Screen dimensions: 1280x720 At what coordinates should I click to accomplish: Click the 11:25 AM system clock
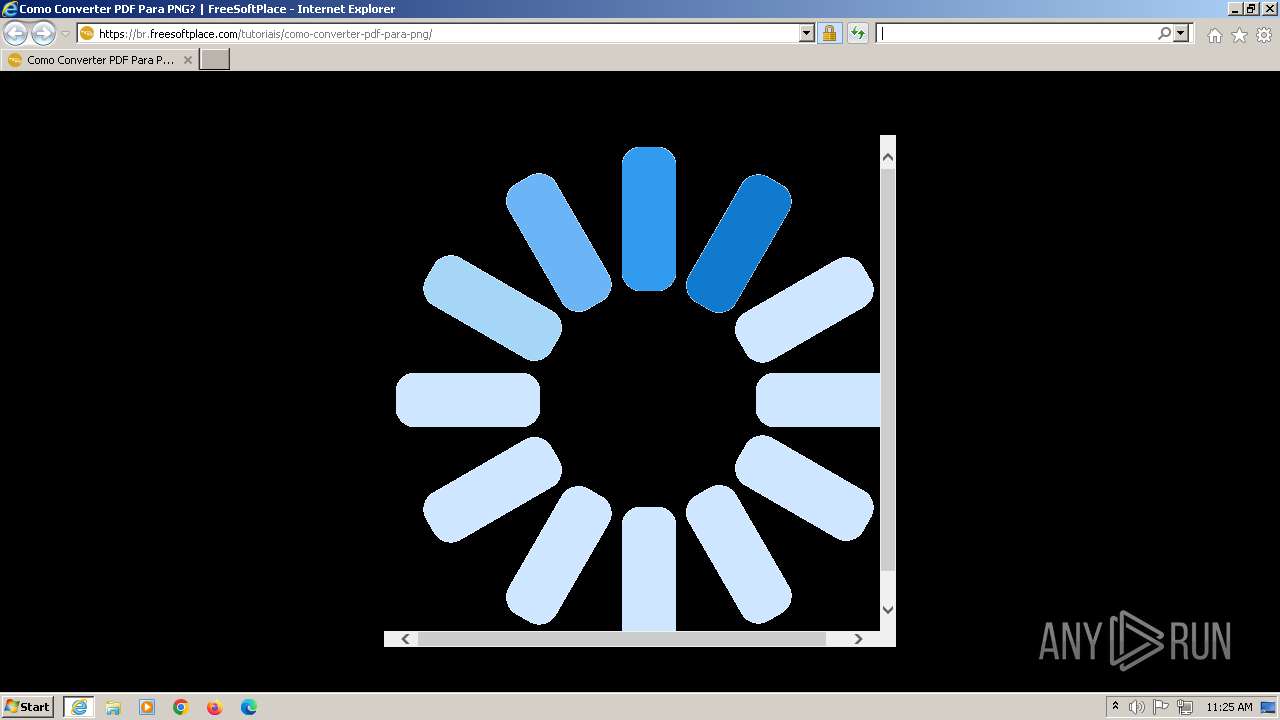[1229, 707]
